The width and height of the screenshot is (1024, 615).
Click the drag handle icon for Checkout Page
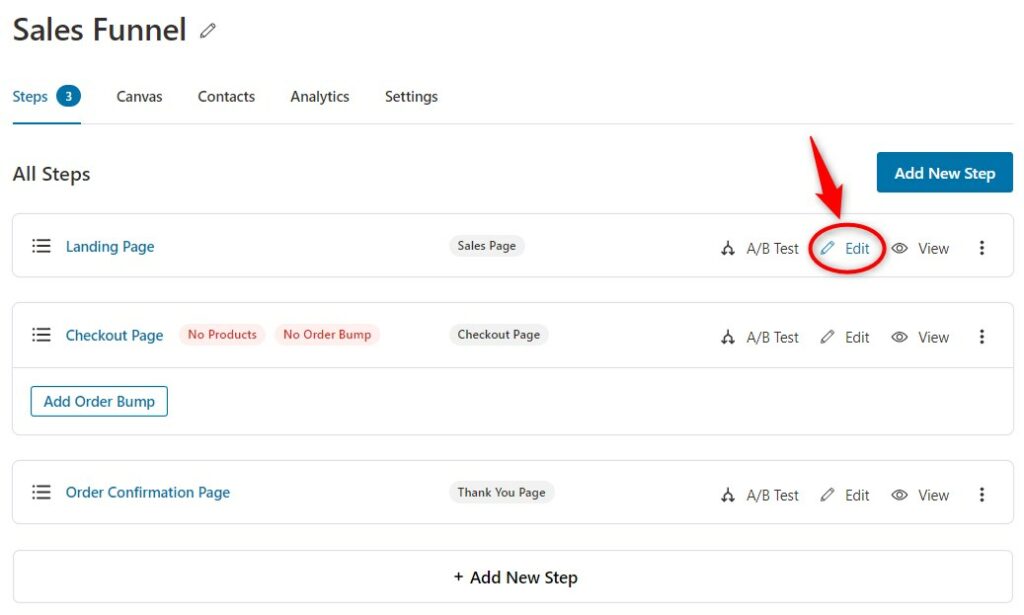(41, 335)
